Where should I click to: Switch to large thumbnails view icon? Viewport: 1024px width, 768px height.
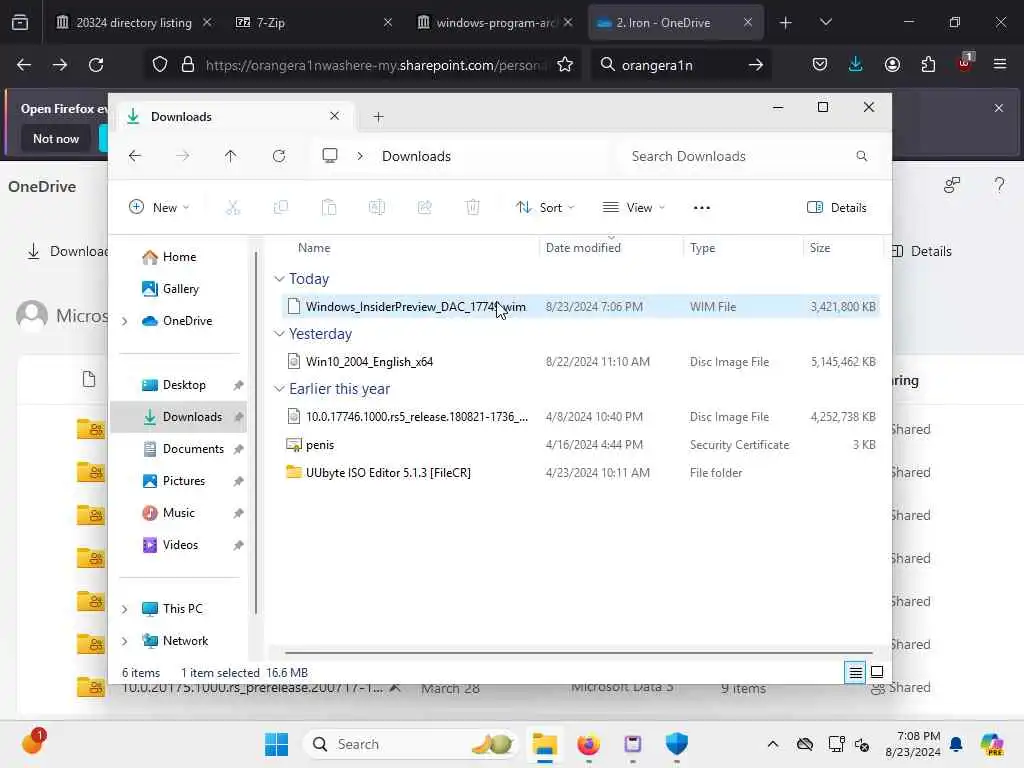(x=877, y=672)
